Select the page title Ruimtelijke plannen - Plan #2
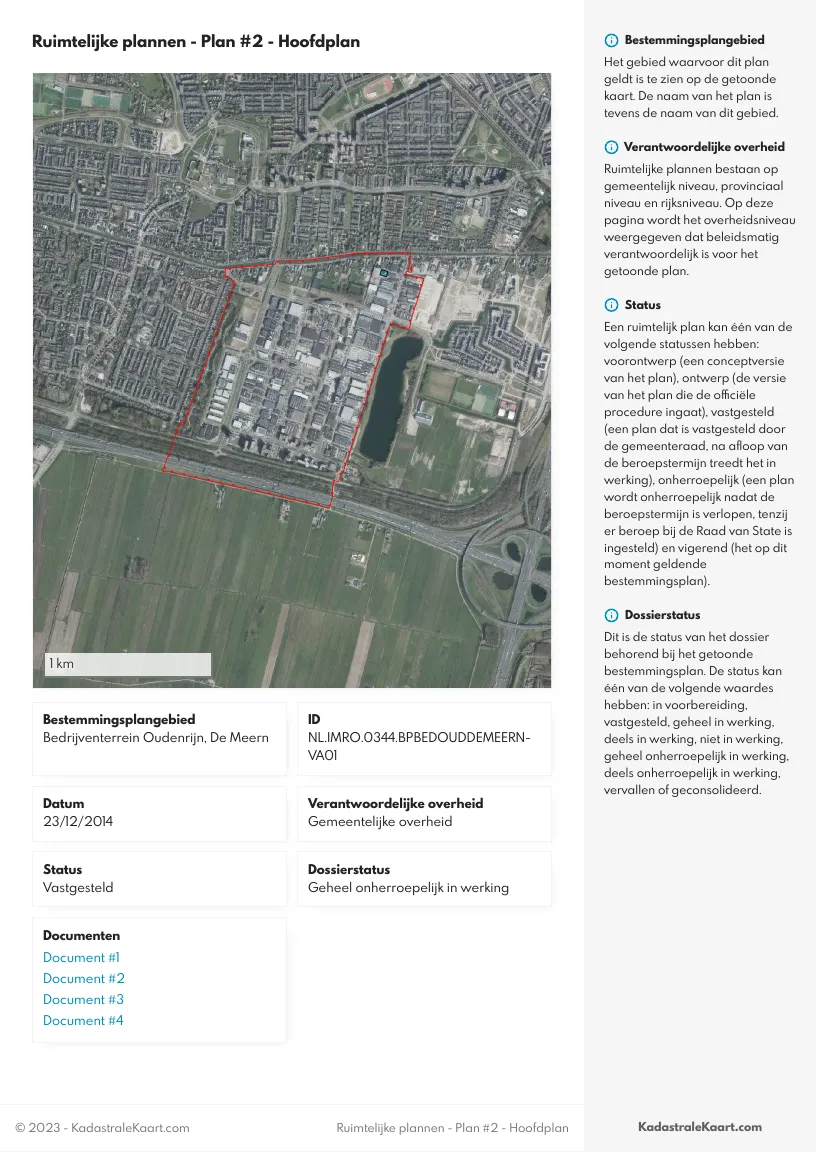The height and width of the screenshot is (1152, 816). point(196,41)
